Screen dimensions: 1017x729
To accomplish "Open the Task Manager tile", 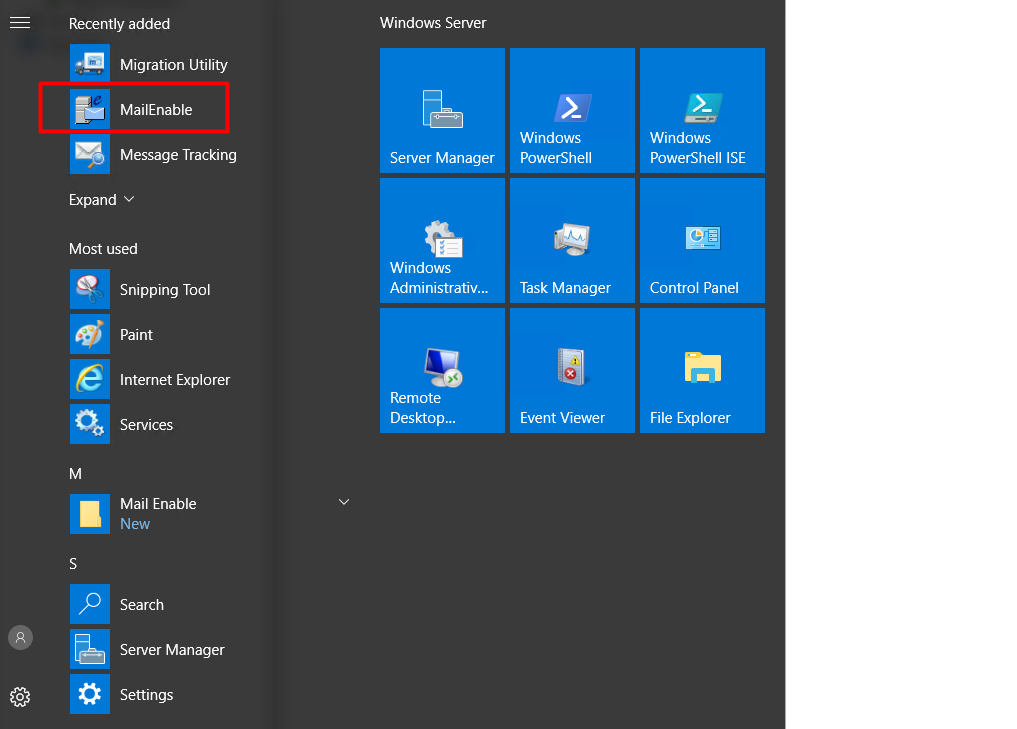I will (x=572, y=241).
